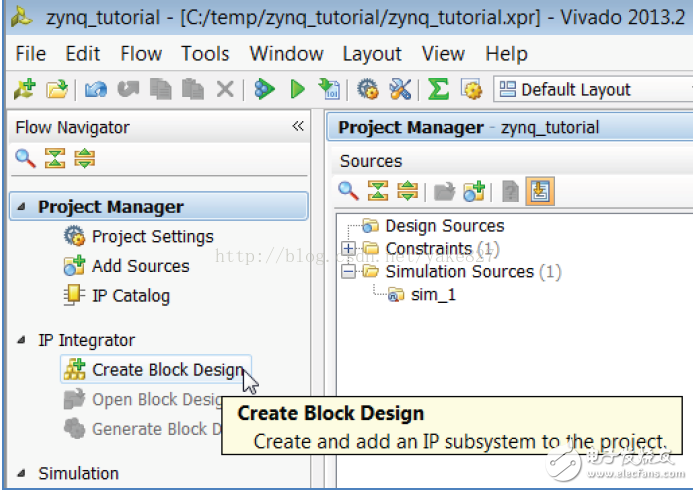Screen dimensions: 693x490
Task: Open the Tools menu
Action: (205, 54)
